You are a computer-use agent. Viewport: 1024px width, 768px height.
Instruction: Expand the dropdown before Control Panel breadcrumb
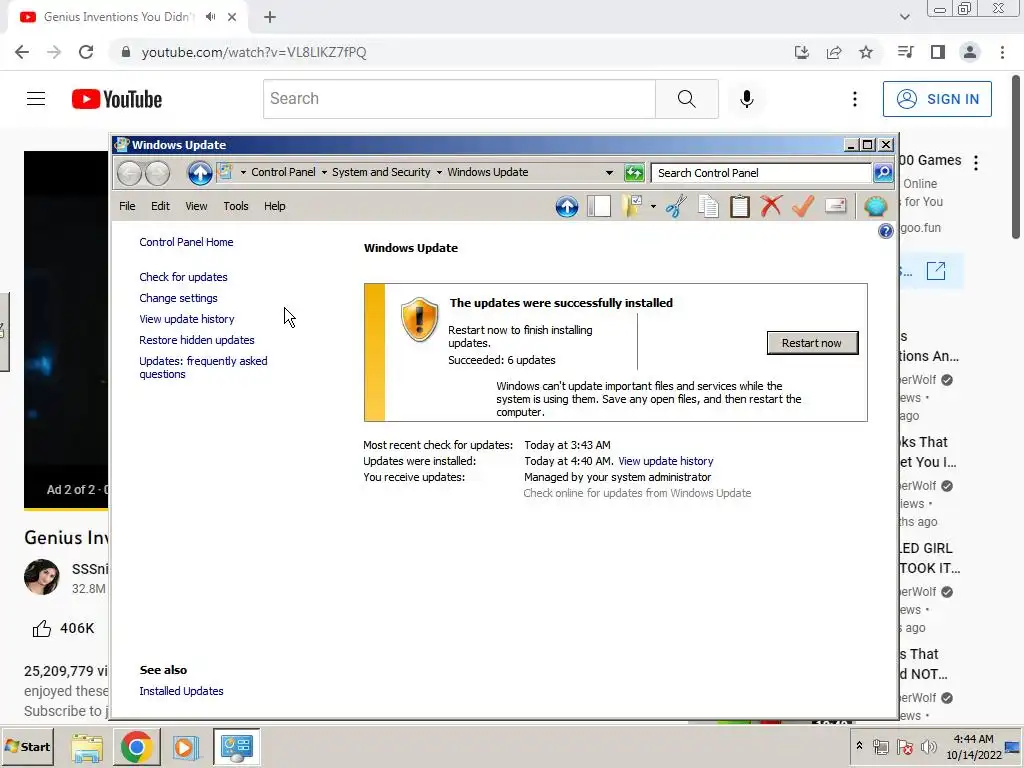coord(243,172)
